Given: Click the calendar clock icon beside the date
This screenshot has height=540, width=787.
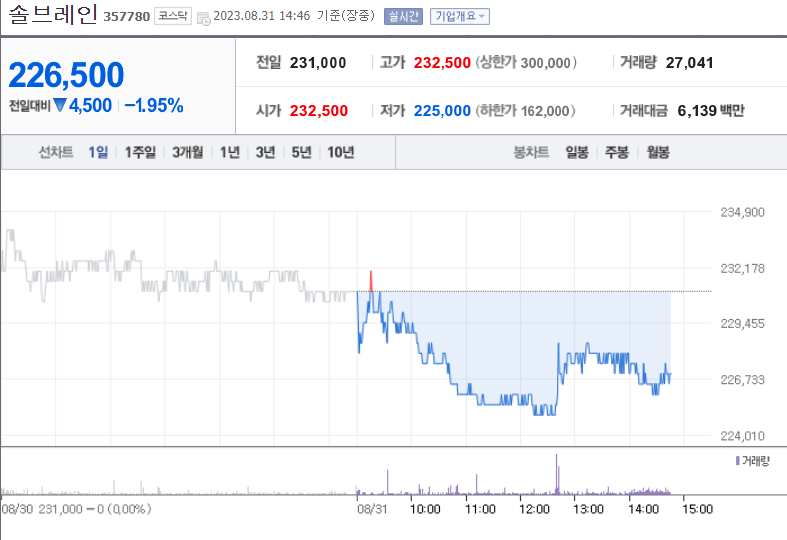Looking at the screenshot, I should pos(203,19).
